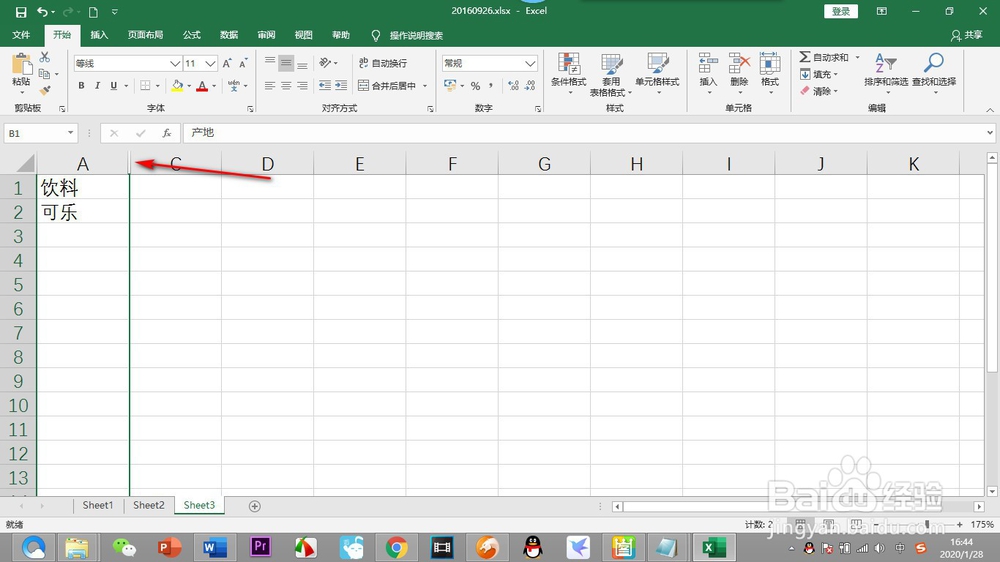This screenshot has height=562, width=1000.
Task: Click the insert function fx icon
Action: pos(166,133)
